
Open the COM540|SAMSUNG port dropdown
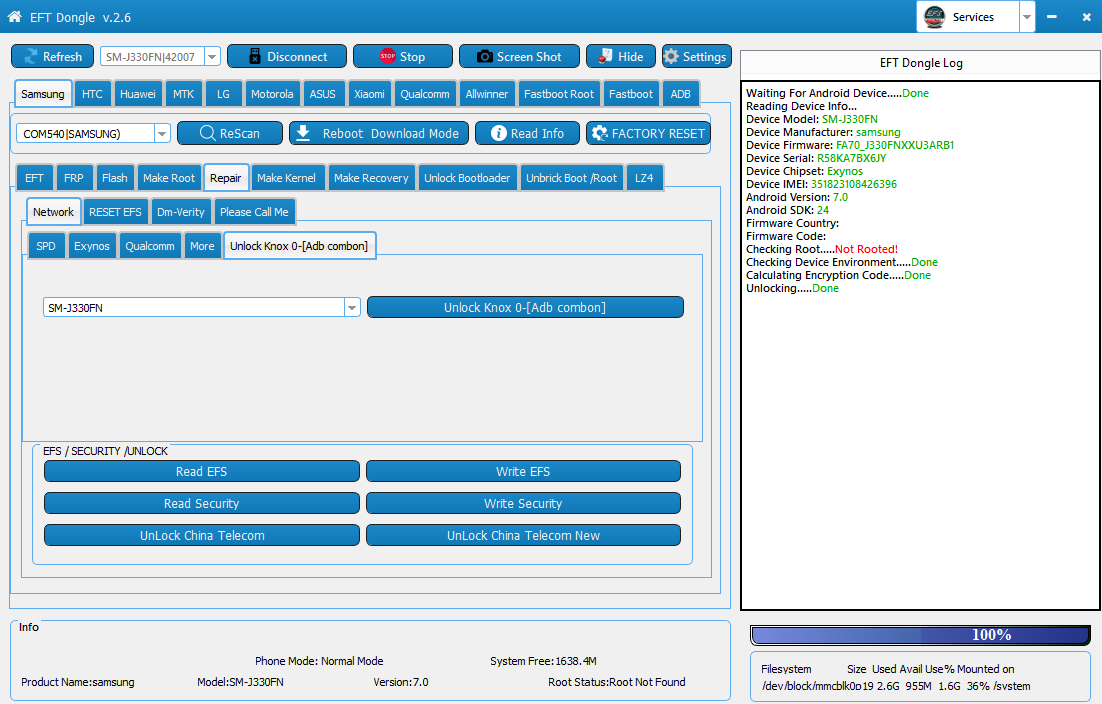point(162,133)
